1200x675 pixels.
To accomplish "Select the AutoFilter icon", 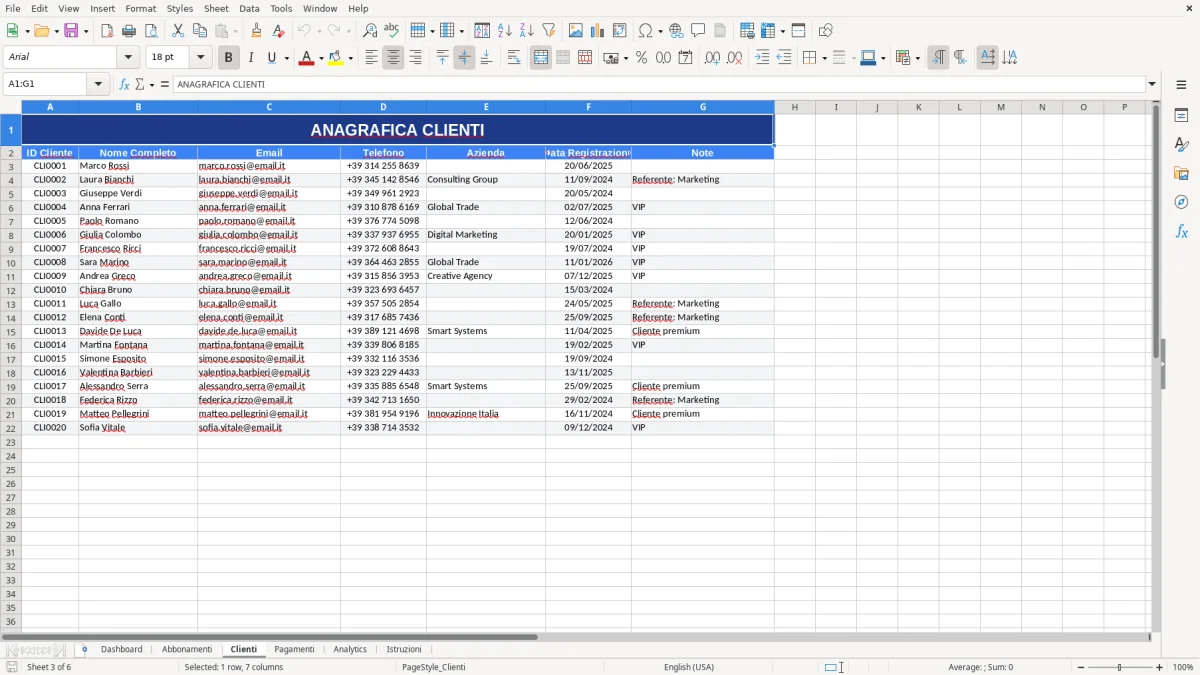I will [550, 30].
